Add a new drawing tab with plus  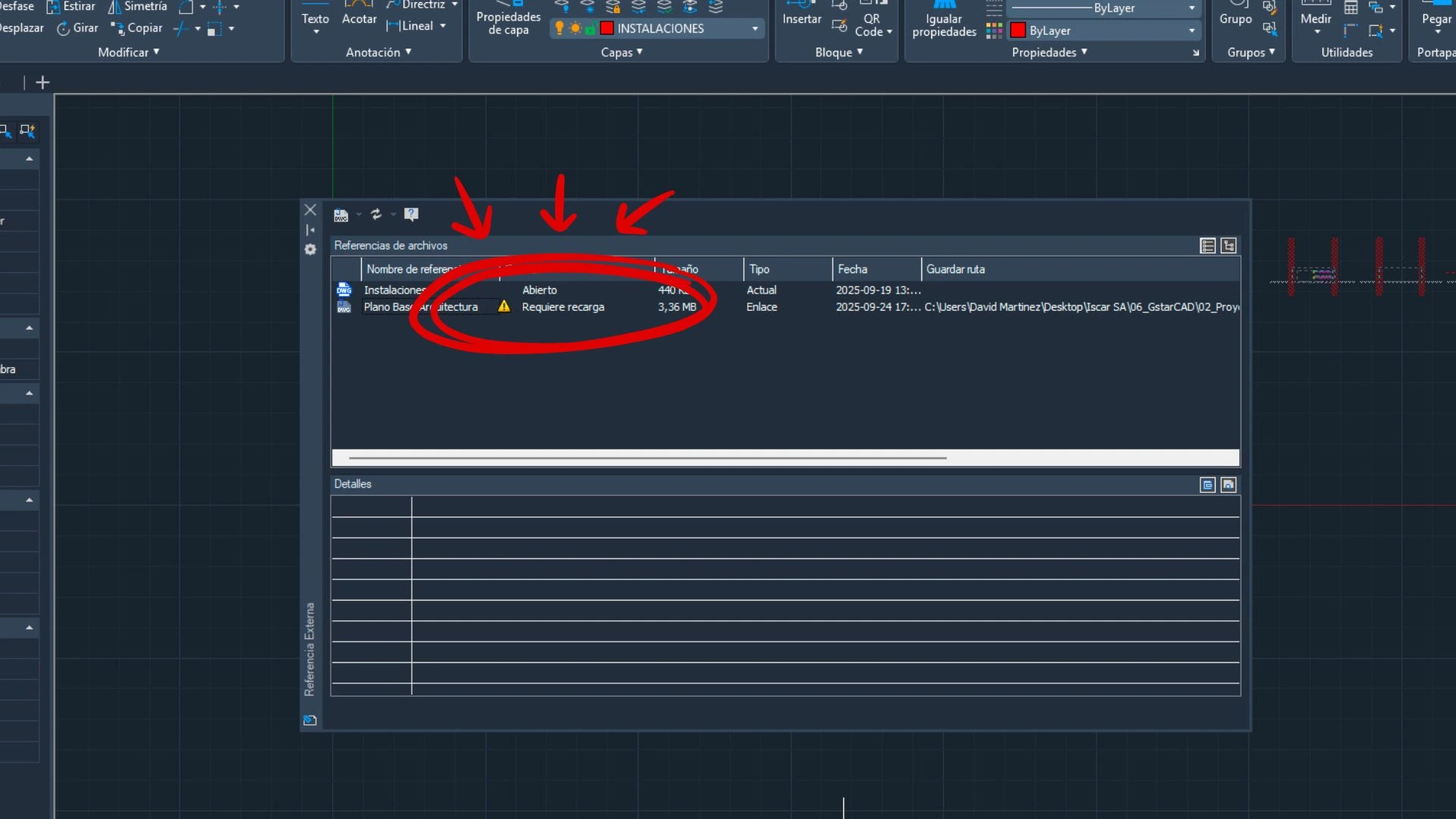coord(42,83)
